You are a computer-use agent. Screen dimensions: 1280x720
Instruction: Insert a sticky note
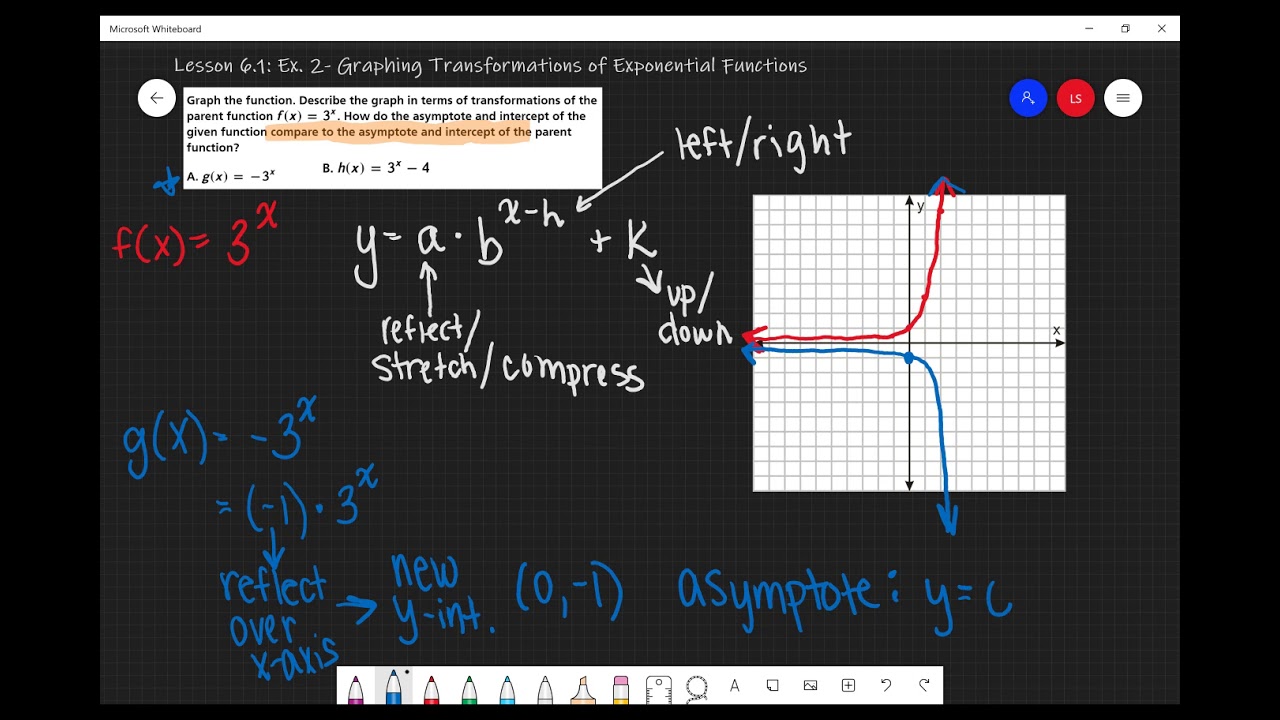click(773, 686)
